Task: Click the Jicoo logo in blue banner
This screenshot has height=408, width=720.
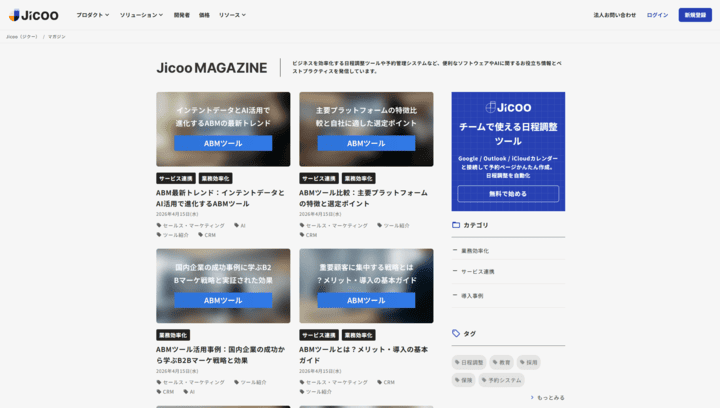Action: 508,107
